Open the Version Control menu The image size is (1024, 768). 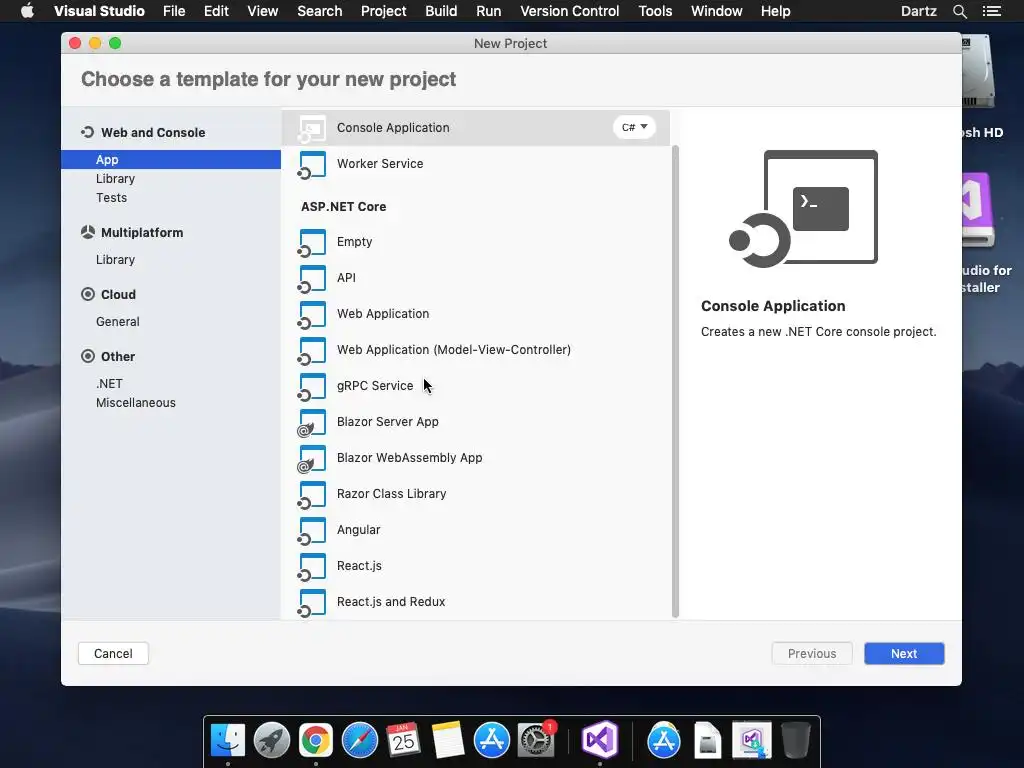pos(569,11)
